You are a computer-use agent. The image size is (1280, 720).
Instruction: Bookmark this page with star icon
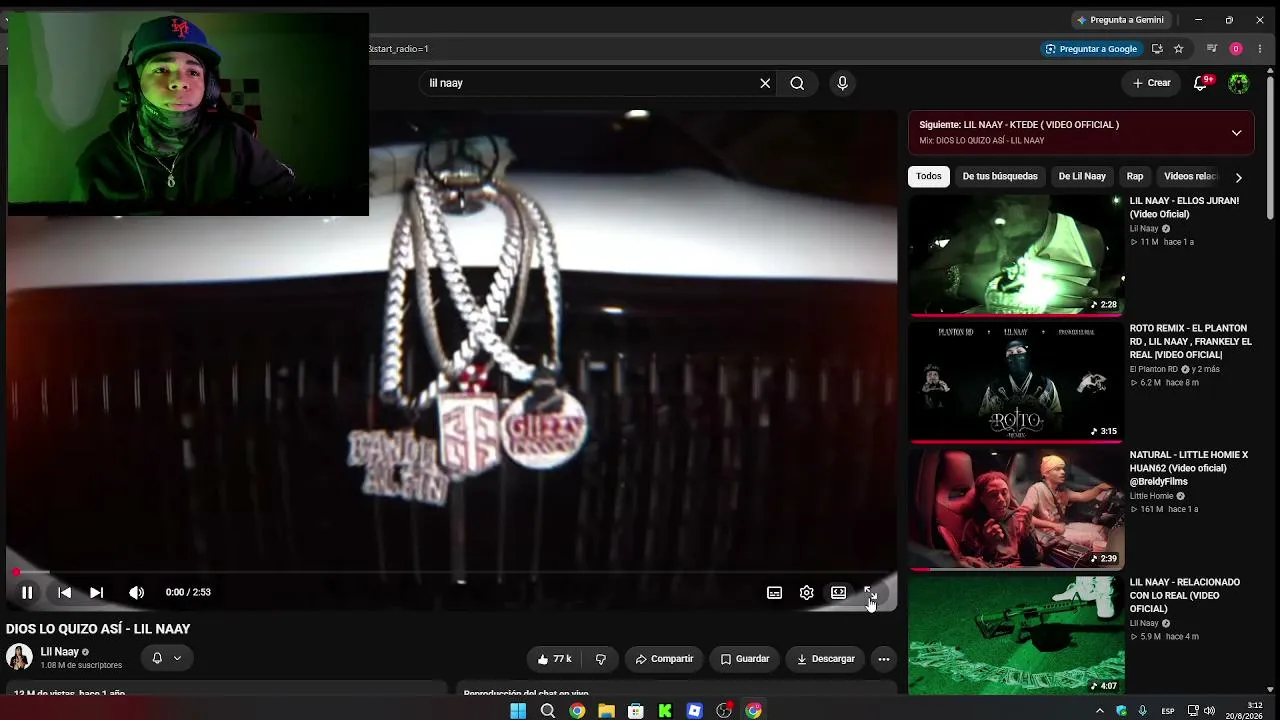click(x=1179, y=49)
